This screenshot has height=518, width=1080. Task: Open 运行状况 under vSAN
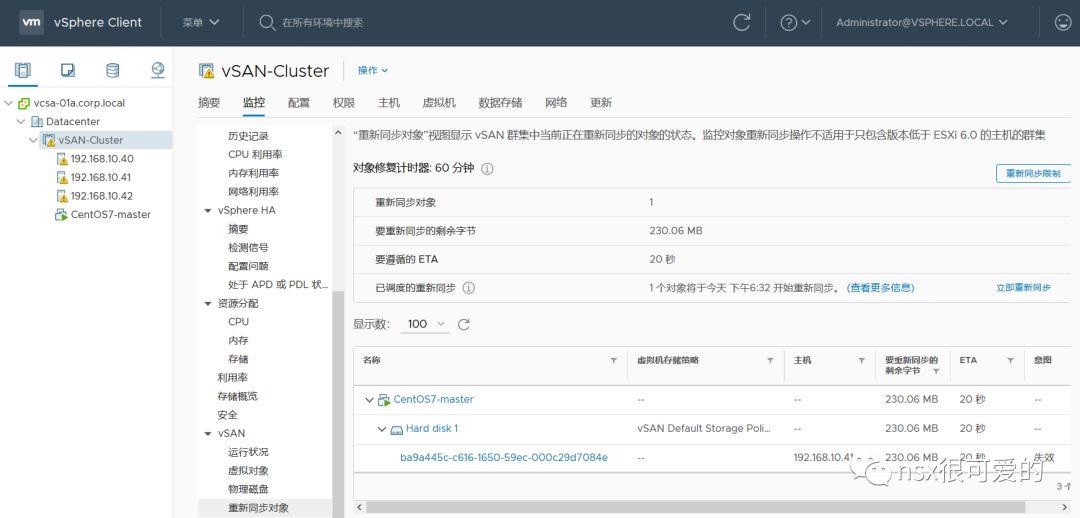point(248,453)
